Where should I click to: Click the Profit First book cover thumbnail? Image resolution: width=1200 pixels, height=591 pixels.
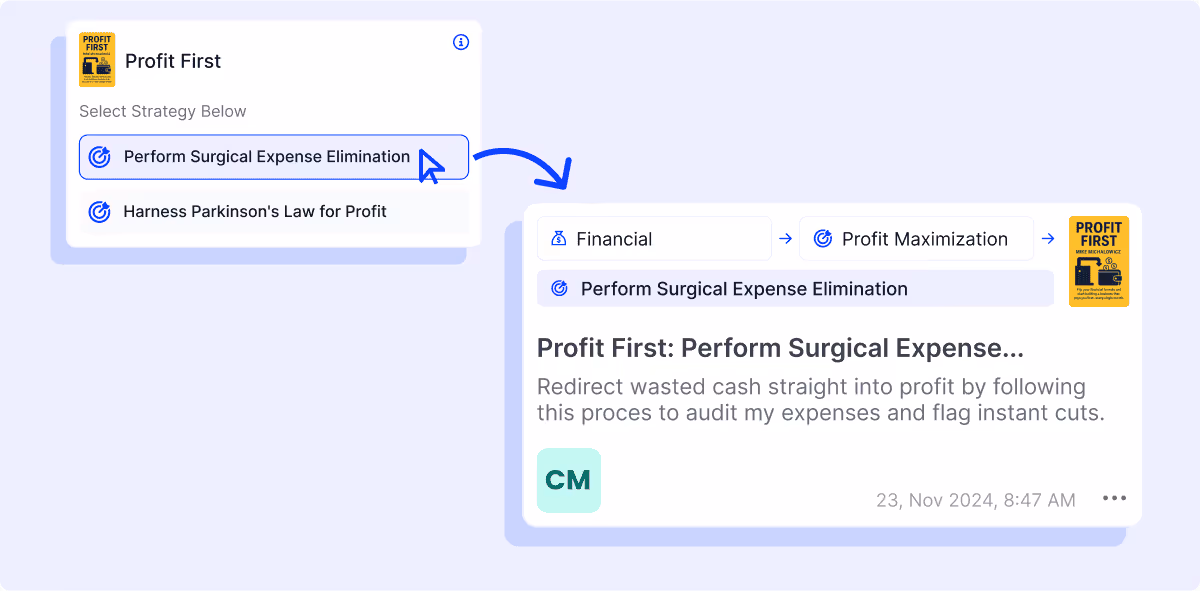click(x=97, y=60)
